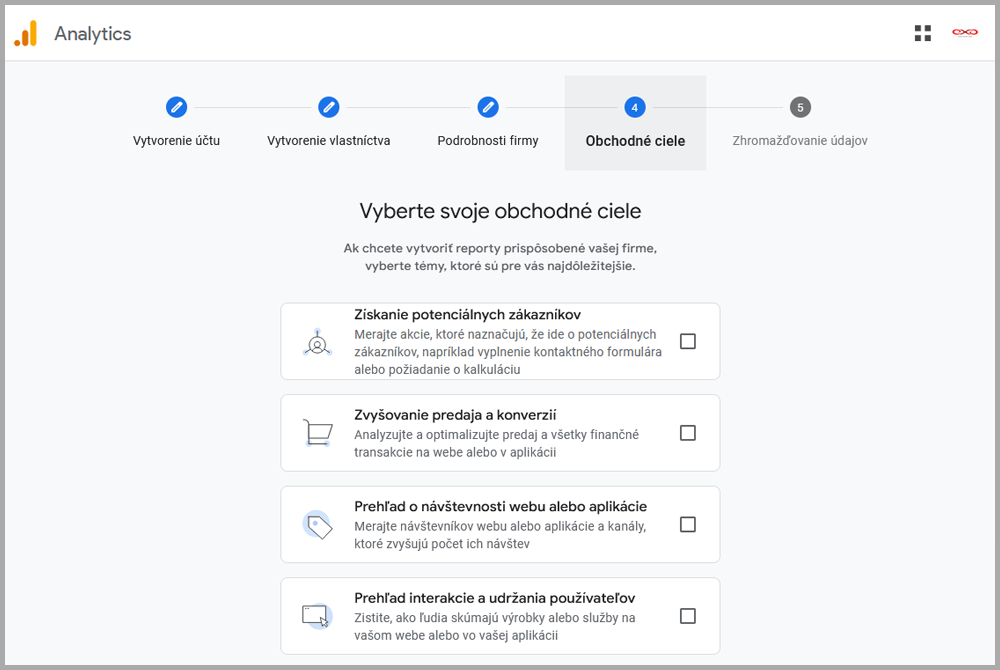The height and width of the screenshot is (670, 1000).
Task: Click the Analytics title text
Action: (93, 34)
